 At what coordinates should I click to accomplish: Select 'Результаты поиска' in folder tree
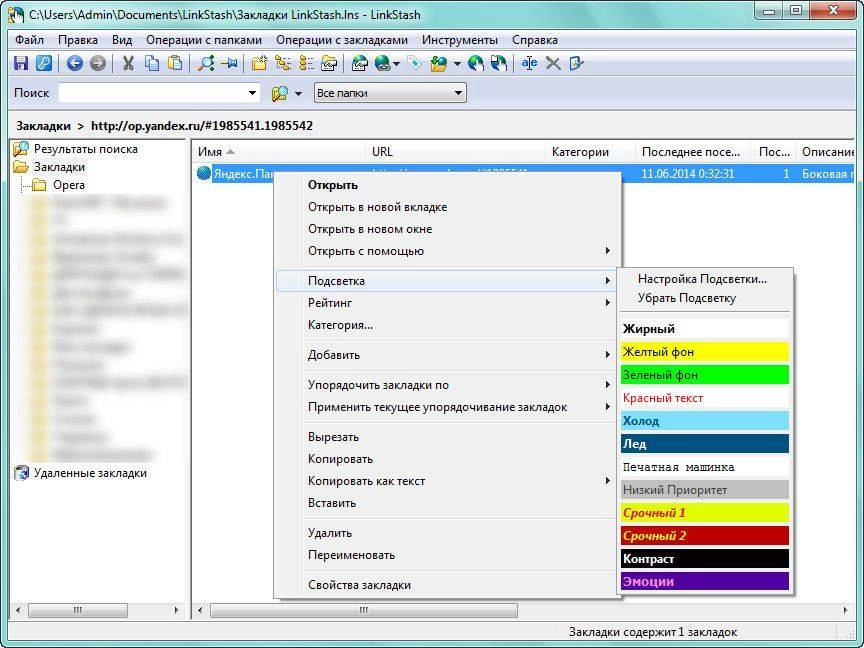[85, 149]
